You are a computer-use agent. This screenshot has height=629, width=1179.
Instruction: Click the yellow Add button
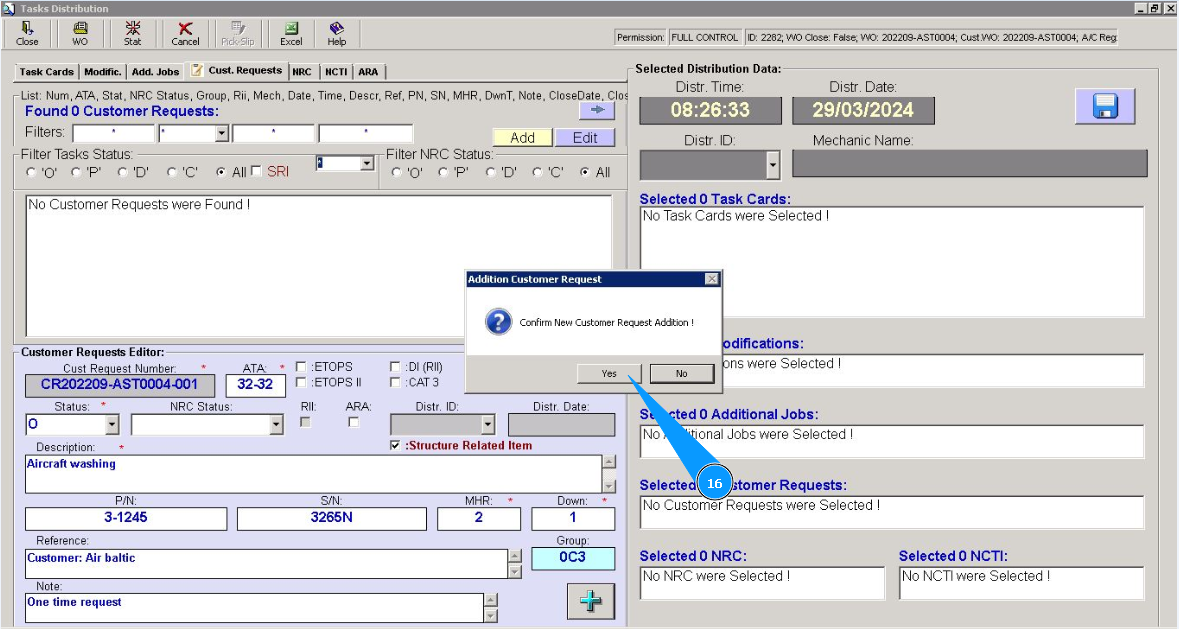pyautogui.click(x=523, y=138)
